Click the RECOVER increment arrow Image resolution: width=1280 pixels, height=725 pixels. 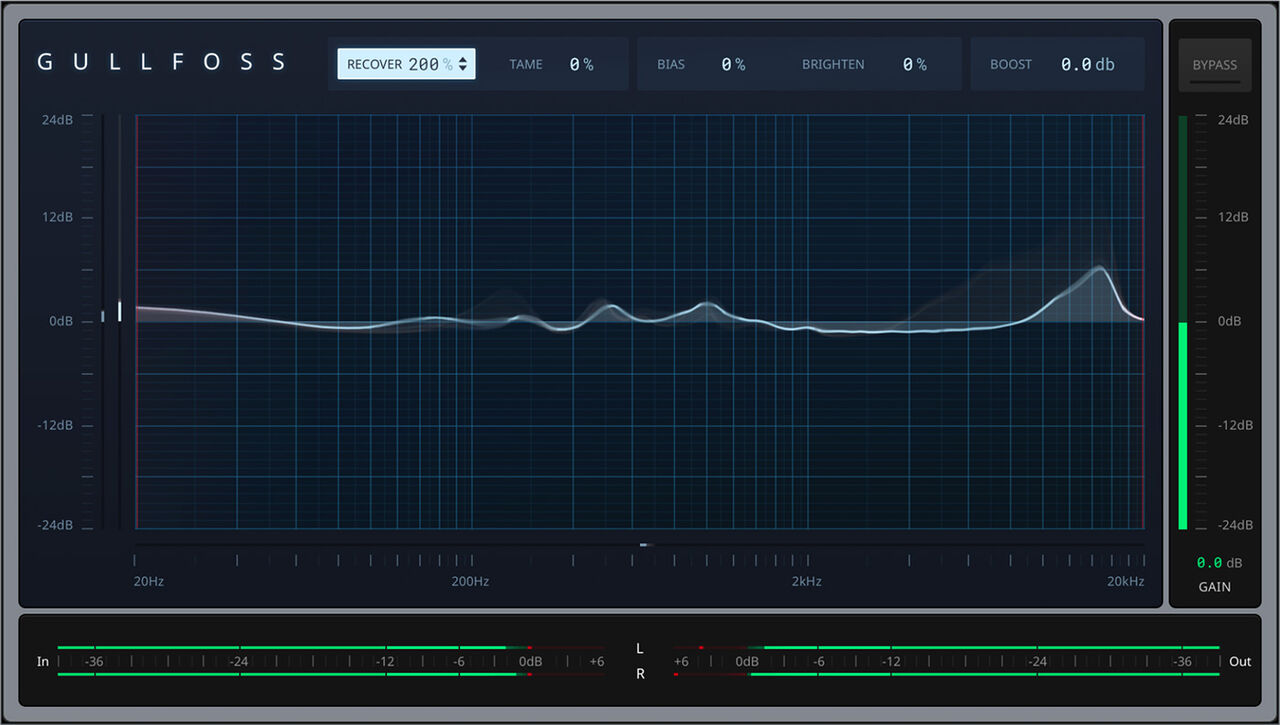click(465, 58)
